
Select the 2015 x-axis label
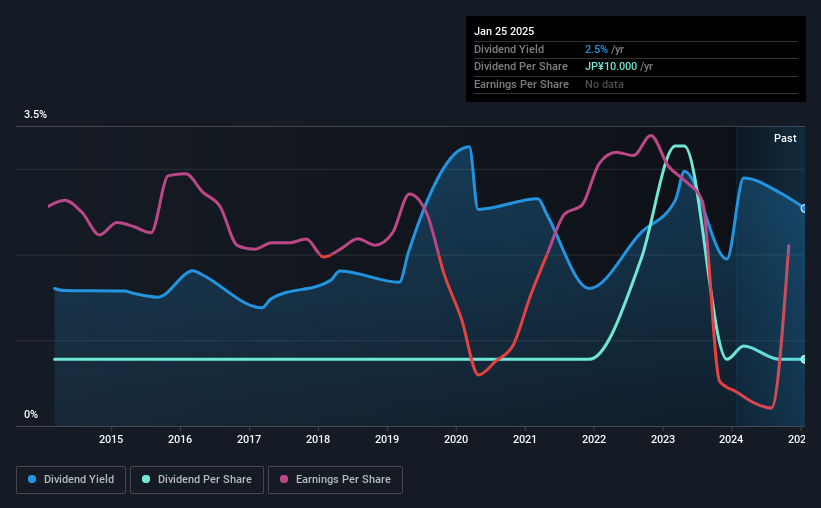point(111,439)
